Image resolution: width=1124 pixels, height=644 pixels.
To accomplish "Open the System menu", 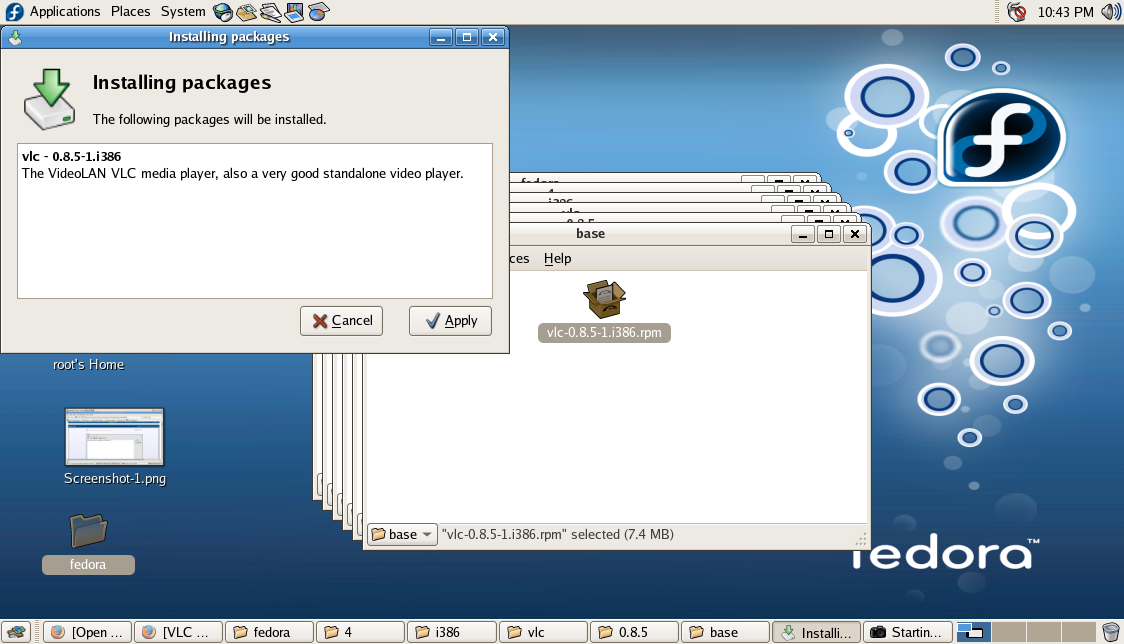I will [x=183, y=11].
